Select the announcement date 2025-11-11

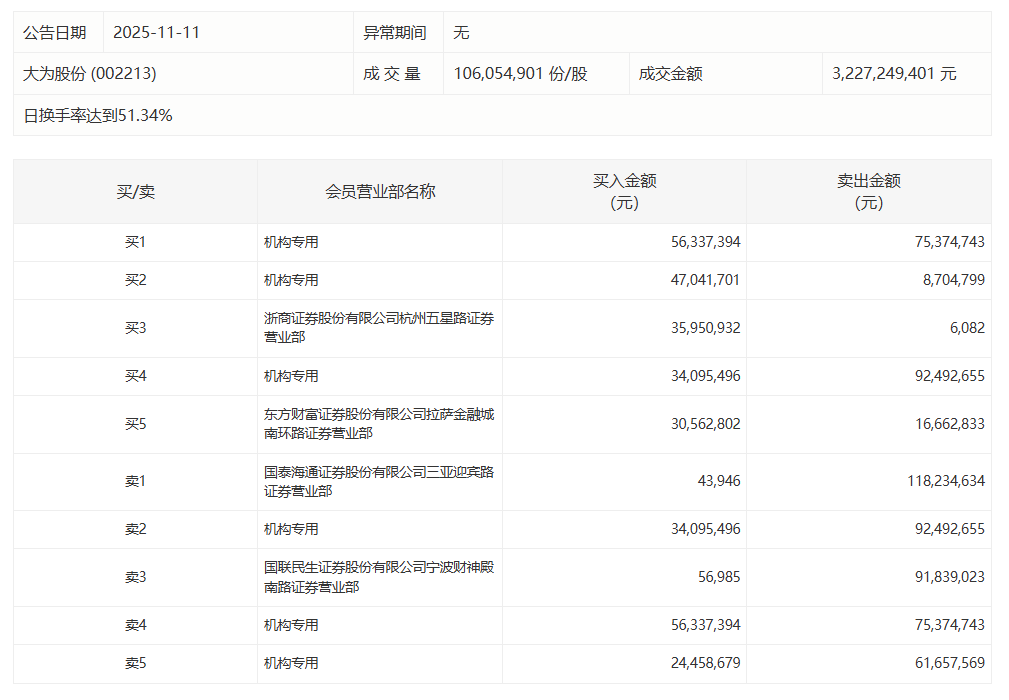pos(157,32)
